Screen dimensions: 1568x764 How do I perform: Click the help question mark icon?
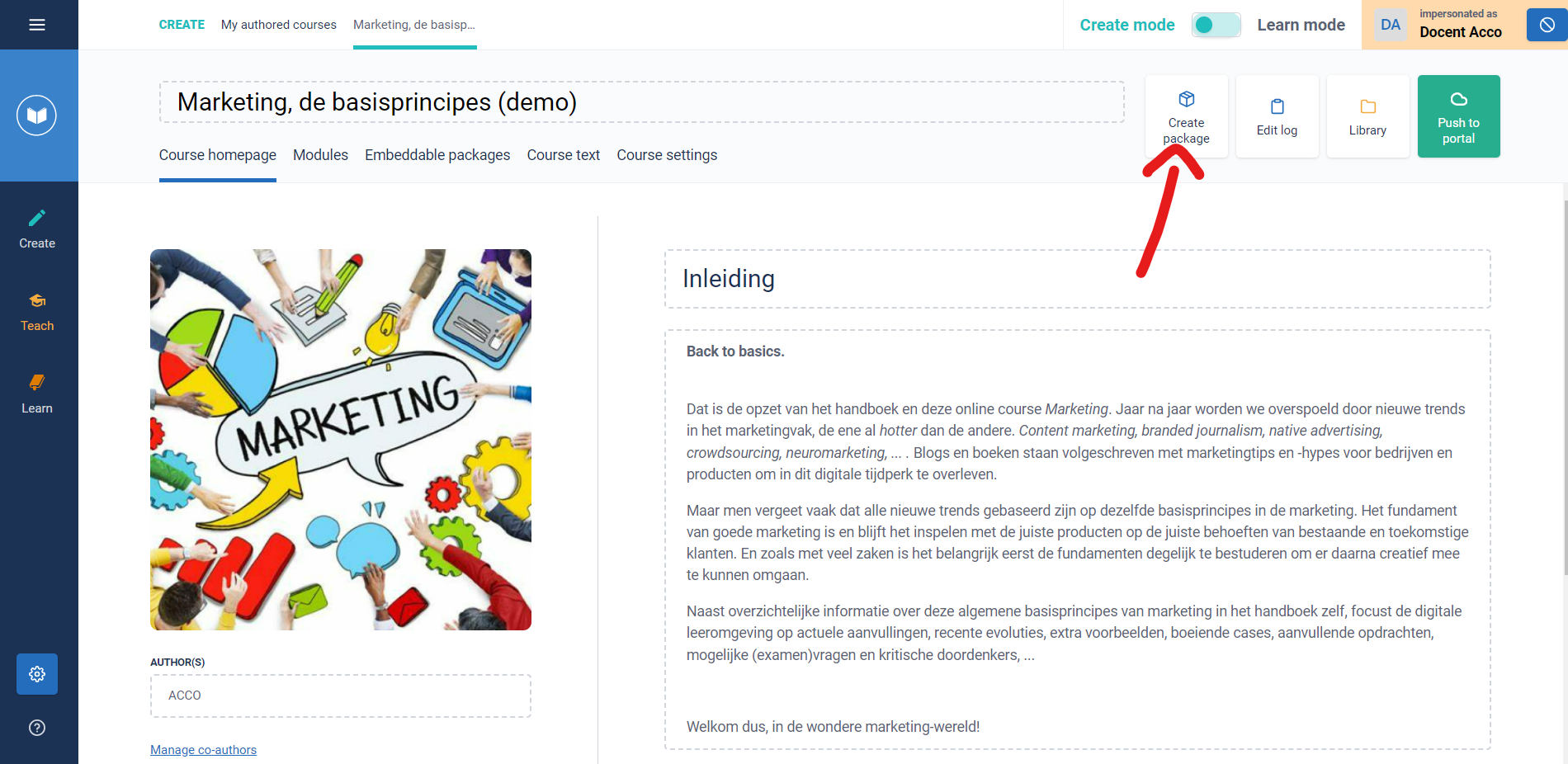37,728
